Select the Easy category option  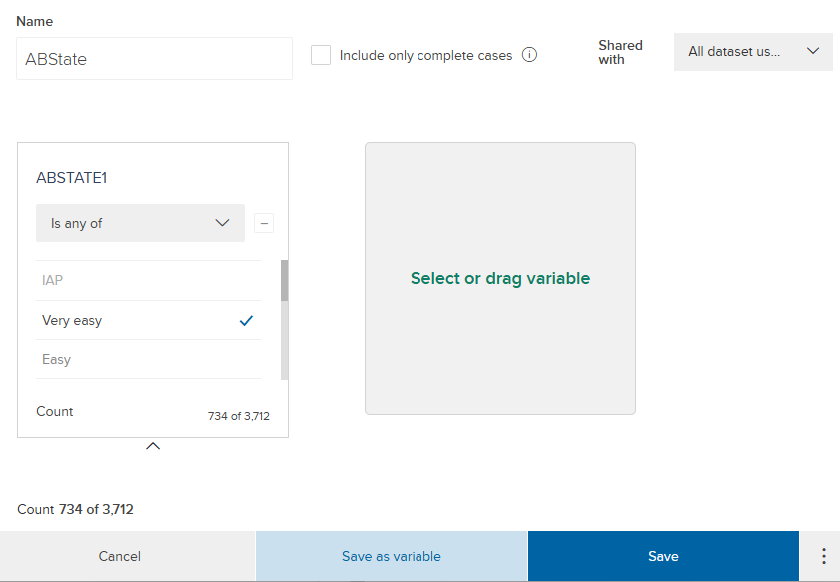[57, 360]
